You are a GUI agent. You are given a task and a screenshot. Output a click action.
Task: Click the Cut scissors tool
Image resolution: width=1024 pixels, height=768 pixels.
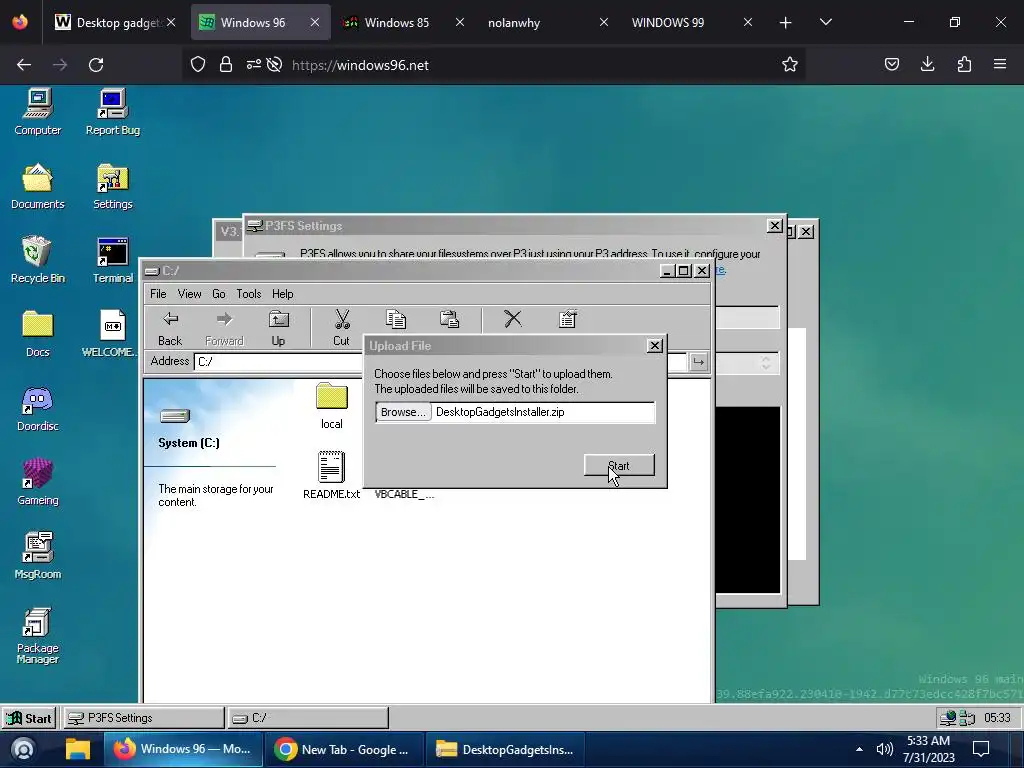(x=342, y=328)
